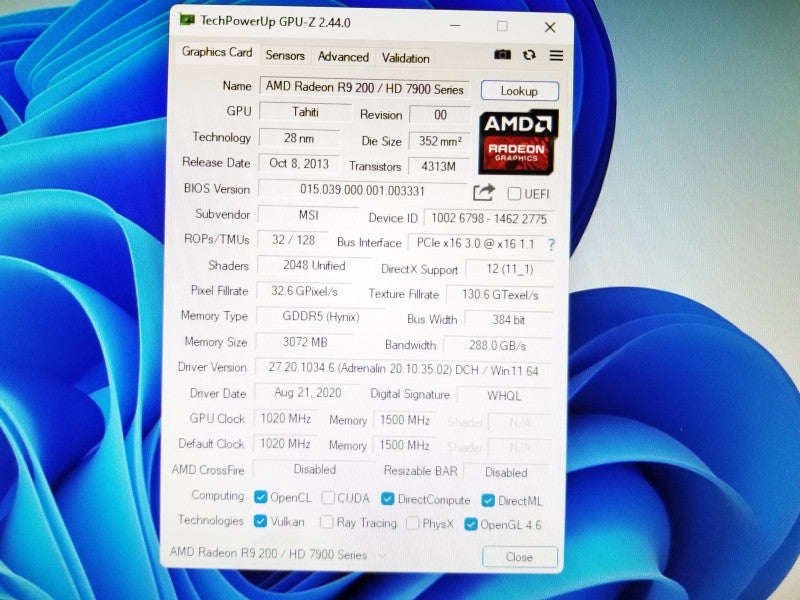Click Memory 1500 MHz in Default Clock row

tap(404, 445)
